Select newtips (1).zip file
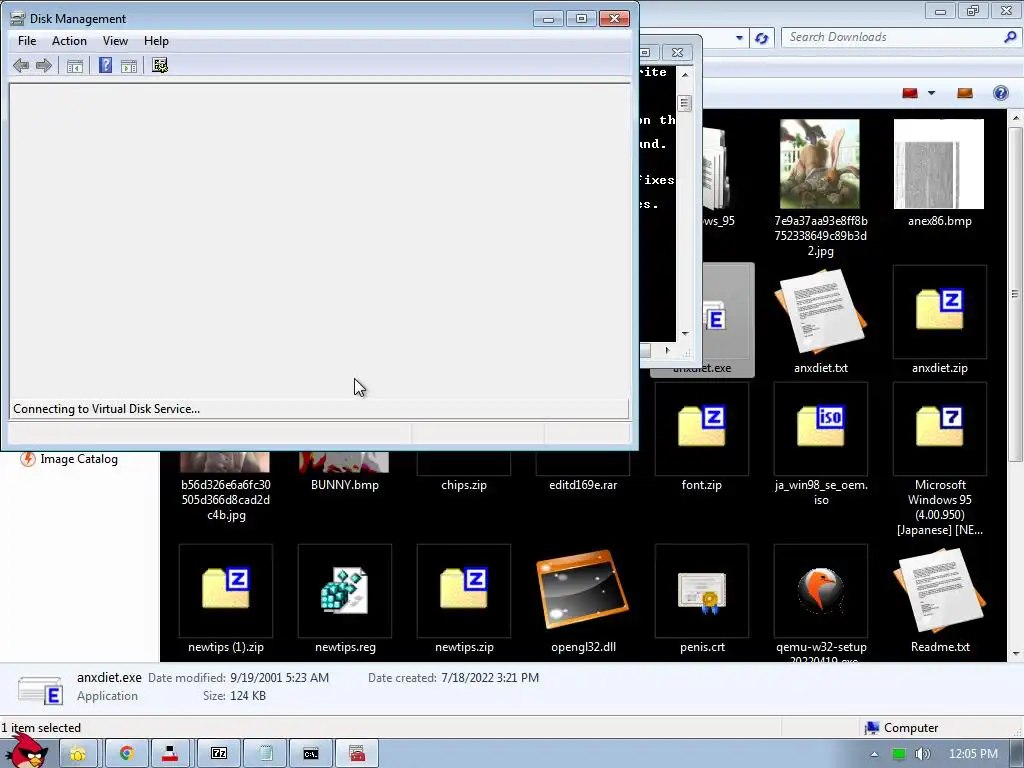Viewport: 1024px width, 768px height. (225, 600)
